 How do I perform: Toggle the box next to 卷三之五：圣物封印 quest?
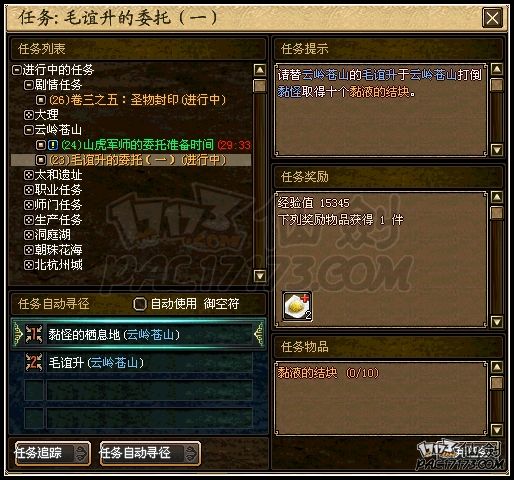pyautogui.click(x=41, y=100)
